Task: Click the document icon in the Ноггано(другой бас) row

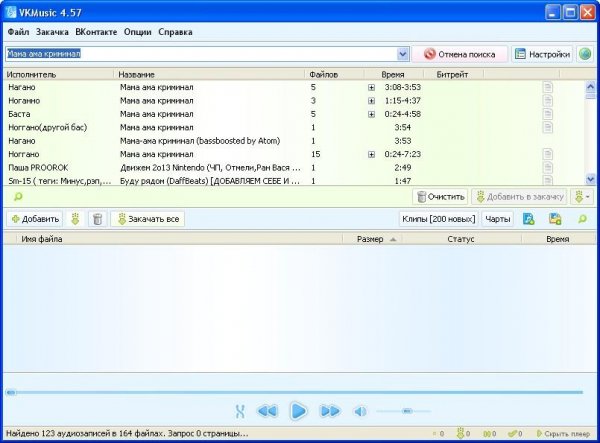Action: click(548, 127)
